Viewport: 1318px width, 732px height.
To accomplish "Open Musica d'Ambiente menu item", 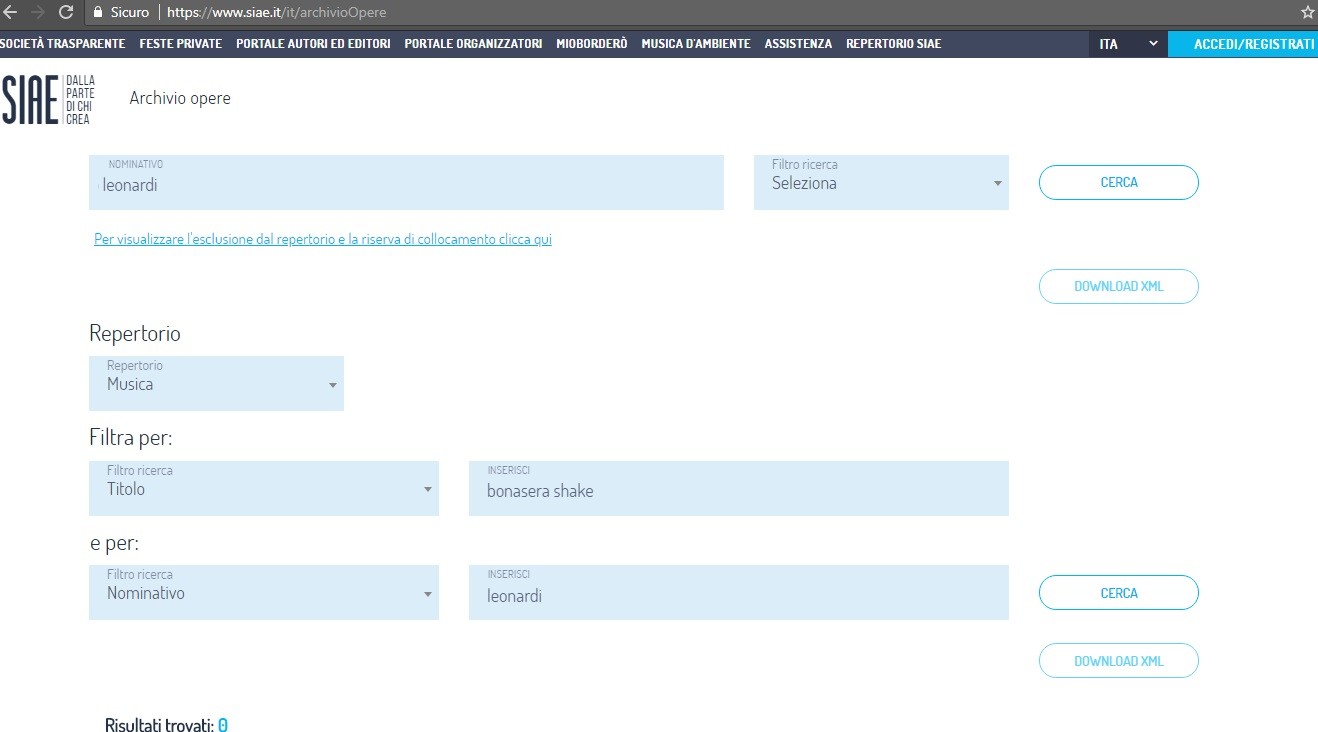I will pos(696,44).
